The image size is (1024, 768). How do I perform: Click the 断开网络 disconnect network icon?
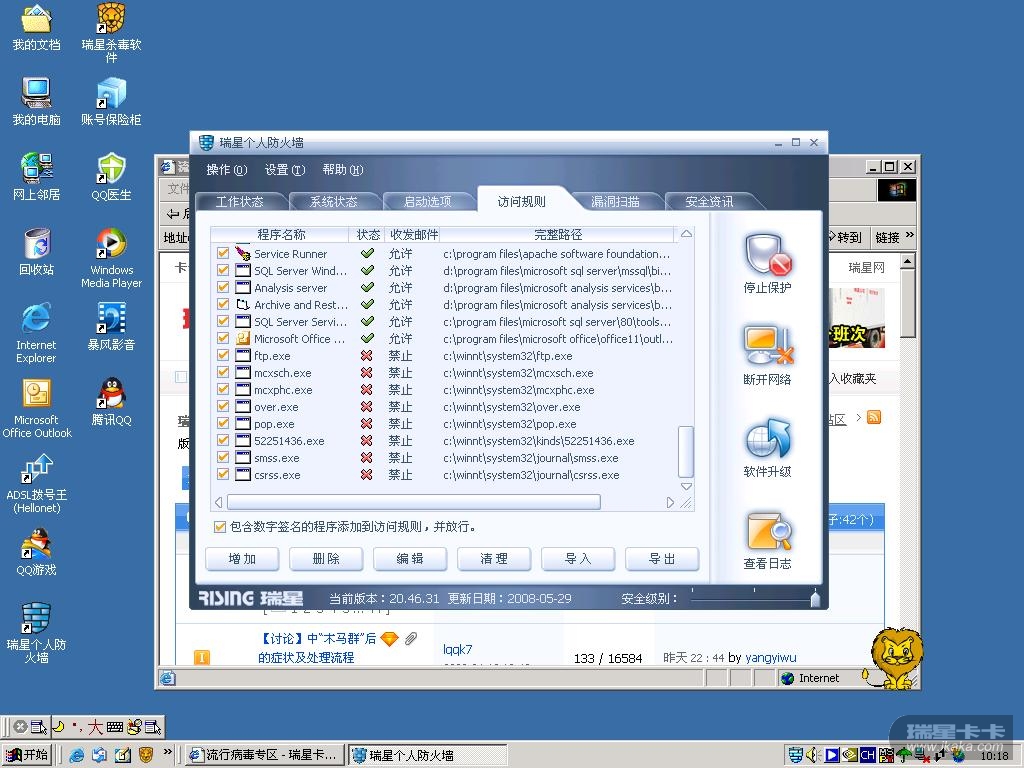tap(768, 345)
